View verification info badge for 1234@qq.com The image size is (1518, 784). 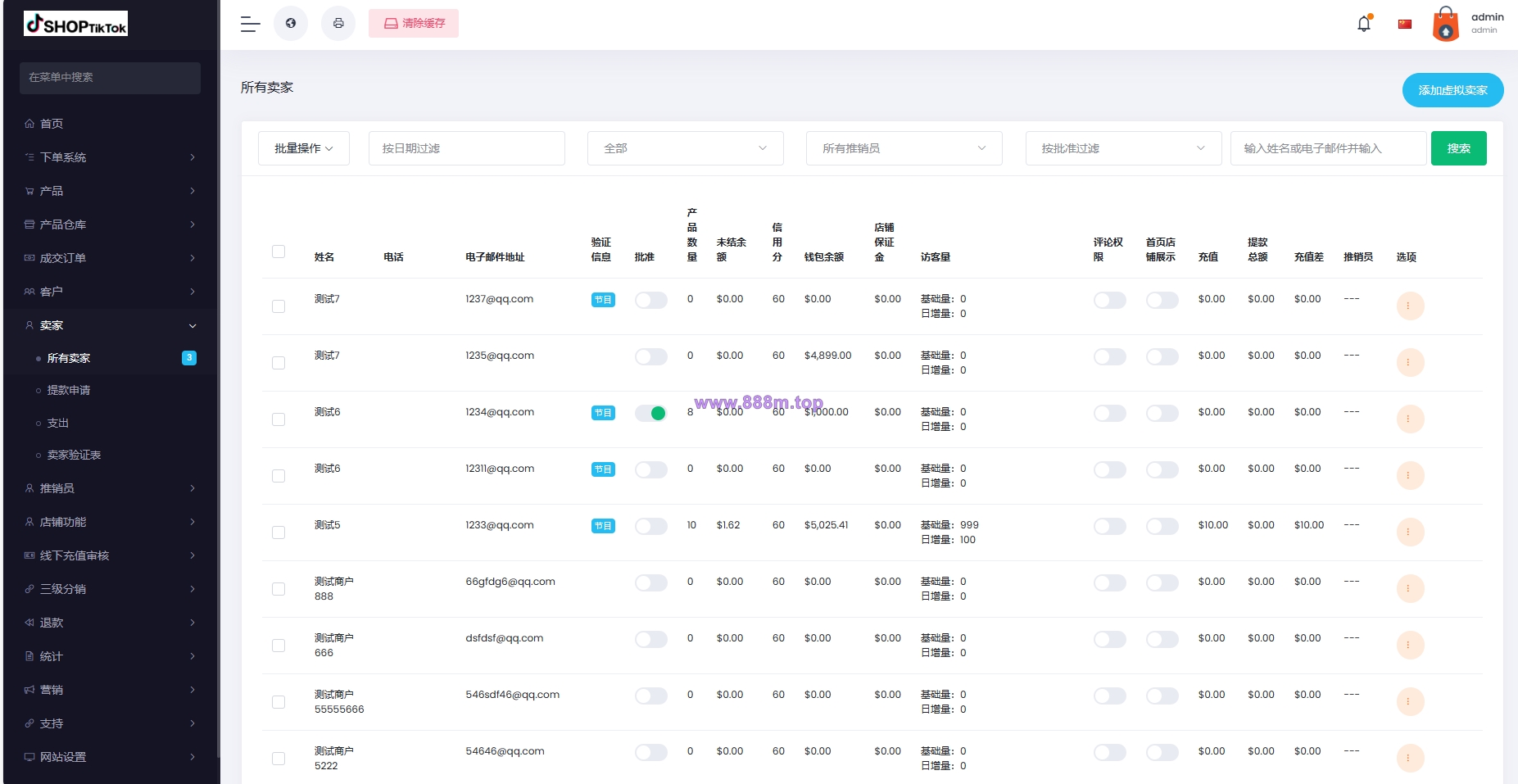pyautogui.click(x=603, y=413)
